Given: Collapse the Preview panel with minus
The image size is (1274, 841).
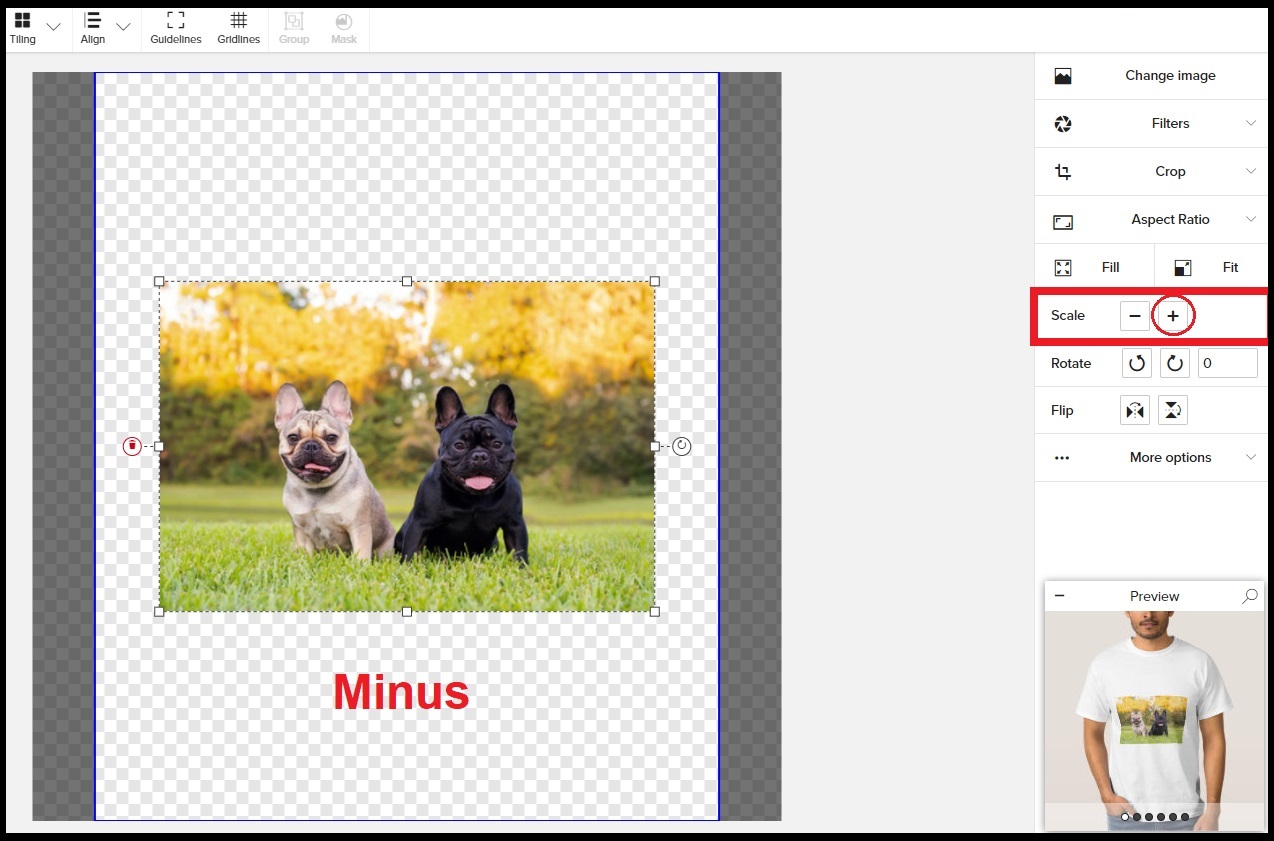Looking at the screenshot, I should (1059, 596).
